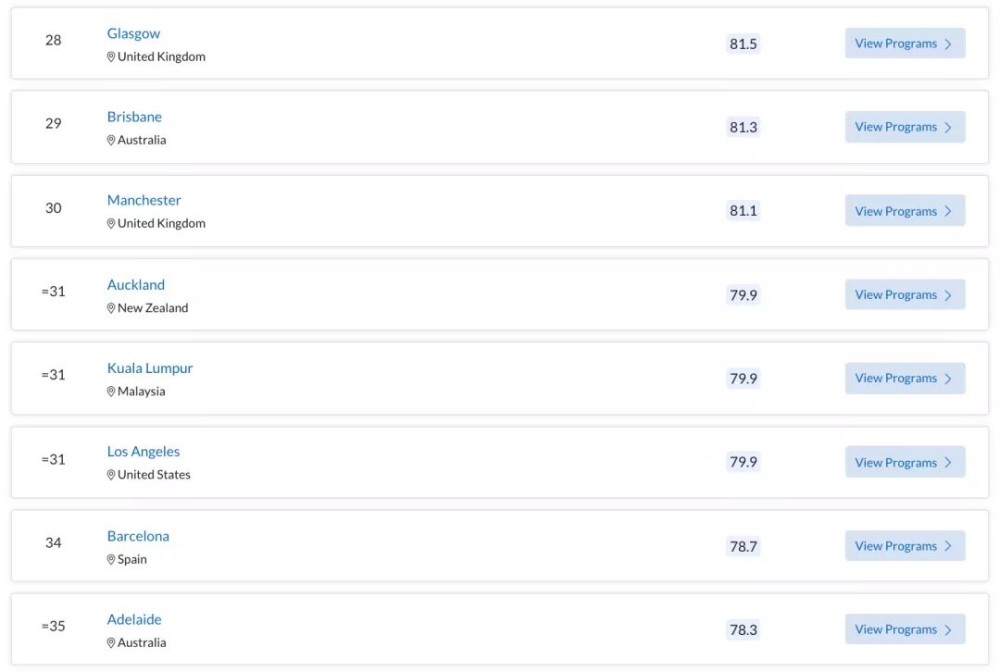The image size is (1000, 672).
Task: Click the location pin icon next to New Zealand
Action: pyautogui.click(x=111, y=308)
